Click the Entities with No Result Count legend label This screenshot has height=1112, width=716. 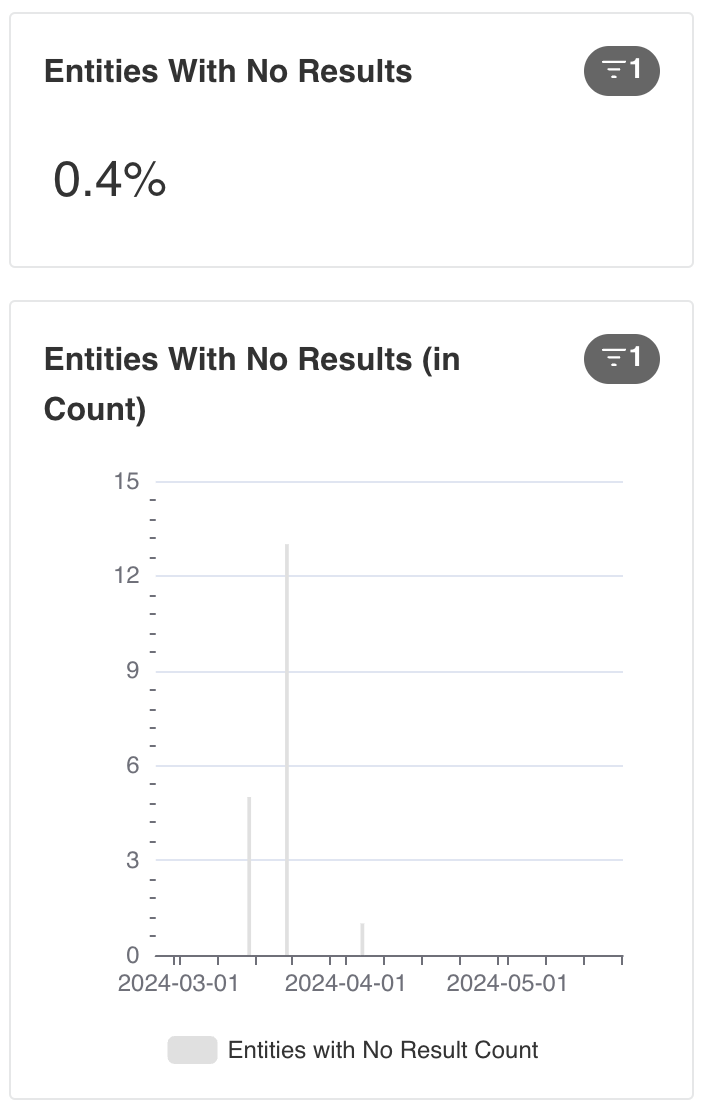click(383, 1050)
